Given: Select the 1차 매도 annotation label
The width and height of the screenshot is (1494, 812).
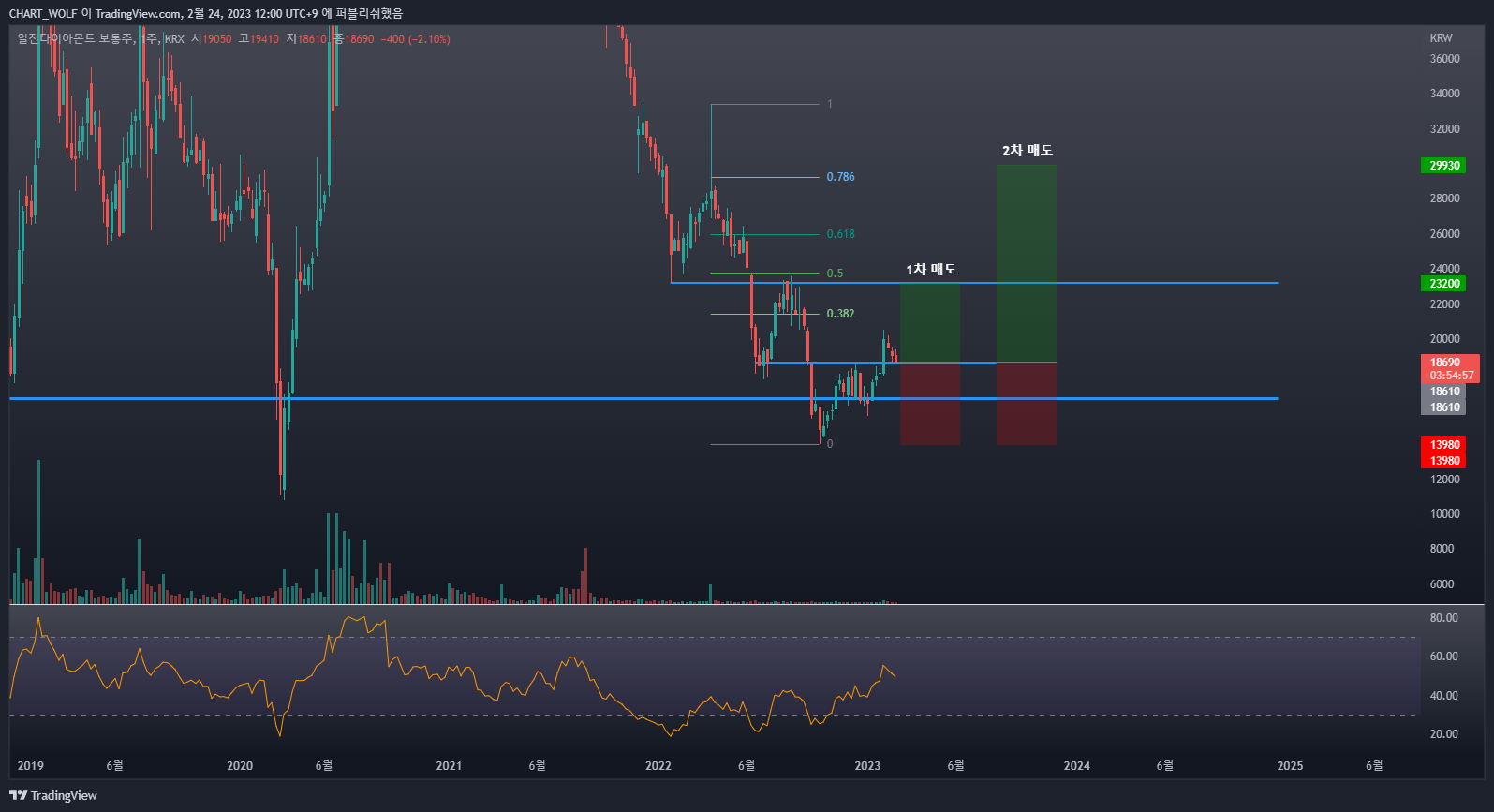Looking at the screenshot, I should 931,269.
